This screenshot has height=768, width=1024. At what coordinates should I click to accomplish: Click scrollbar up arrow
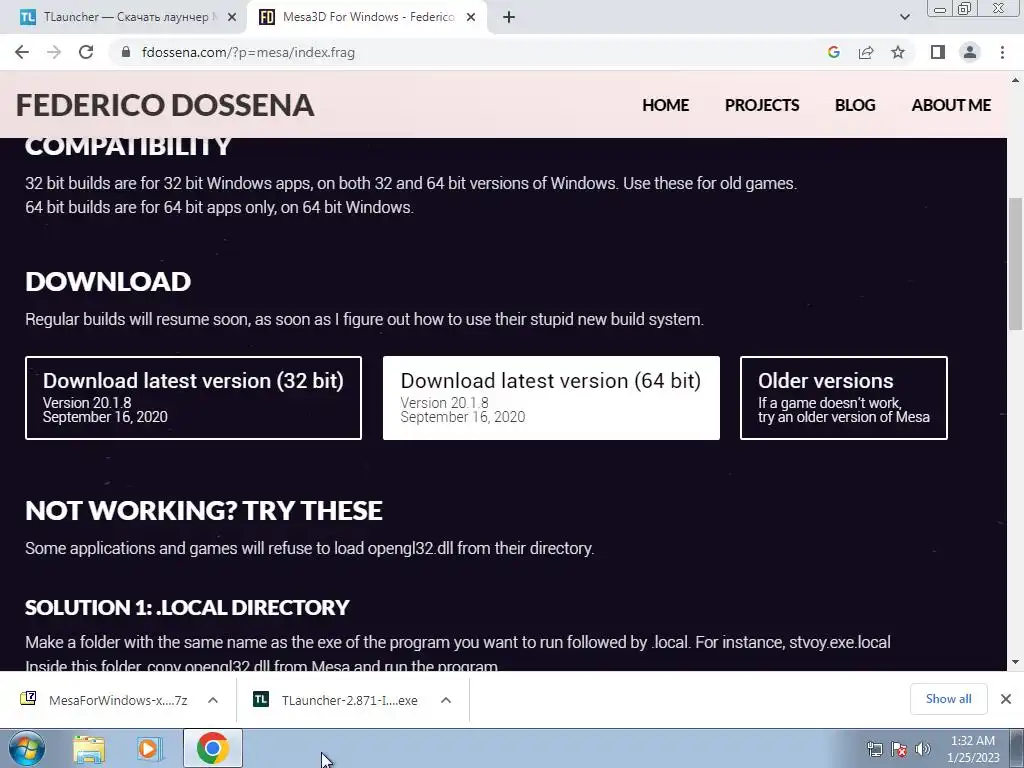click(x=1015, y=80)
